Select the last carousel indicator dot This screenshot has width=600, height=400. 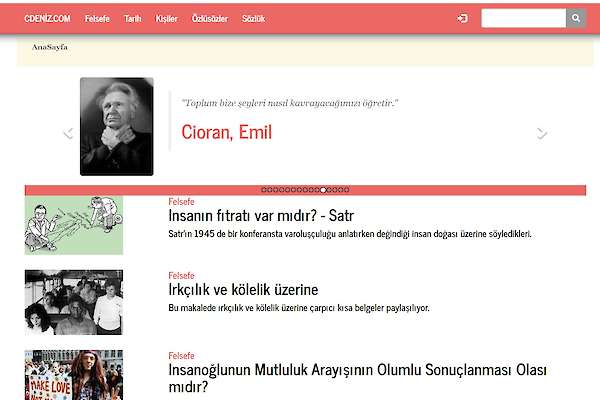347,189
